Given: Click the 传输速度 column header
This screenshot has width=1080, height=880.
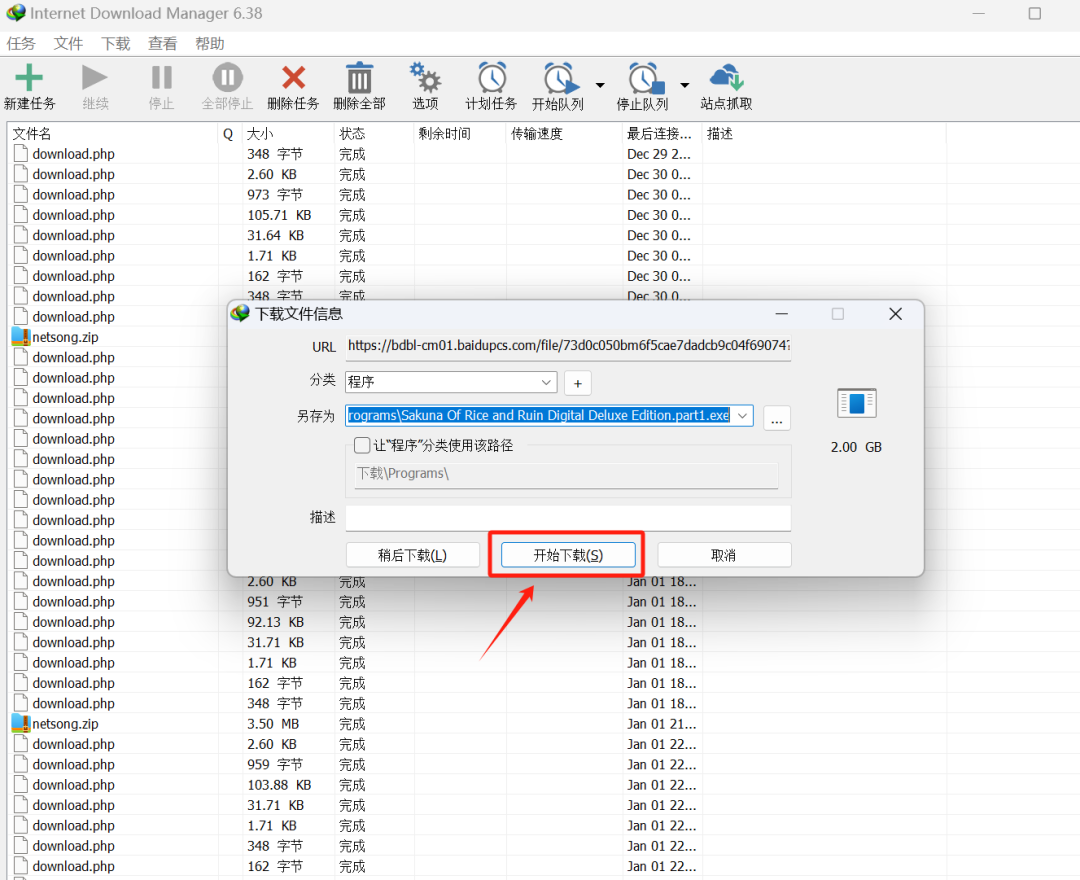Looking at the screenshot, I should click(x=564, y=134).
